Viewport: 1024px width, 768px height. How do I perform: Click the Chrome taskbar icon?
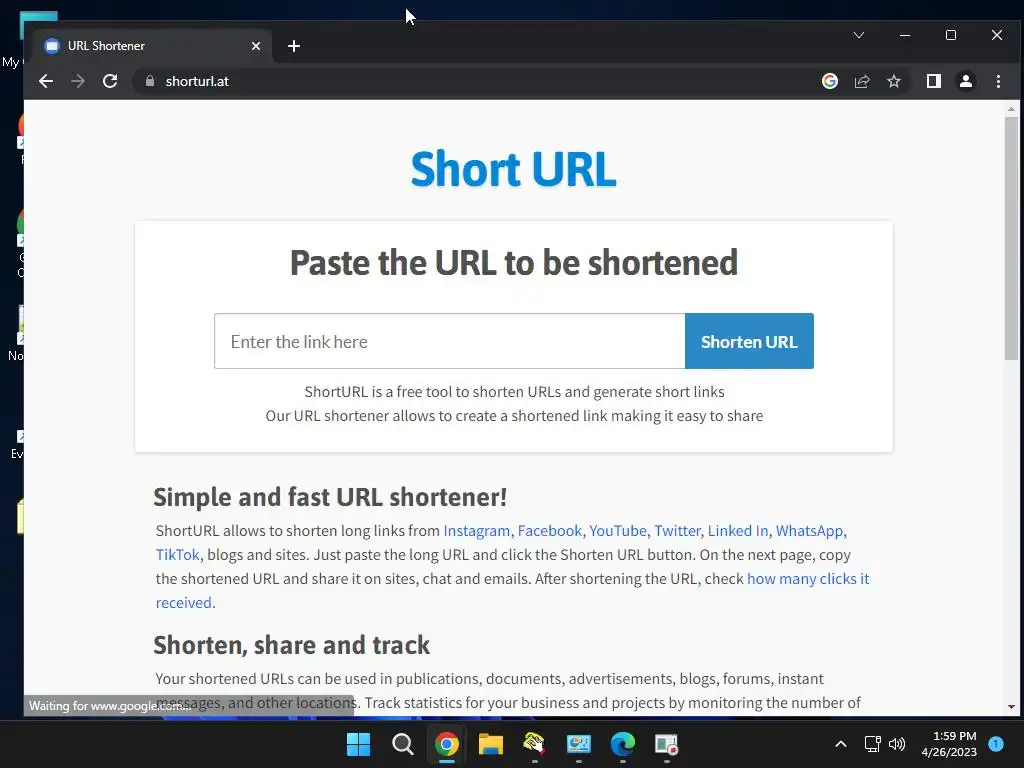tap(447, 744)
